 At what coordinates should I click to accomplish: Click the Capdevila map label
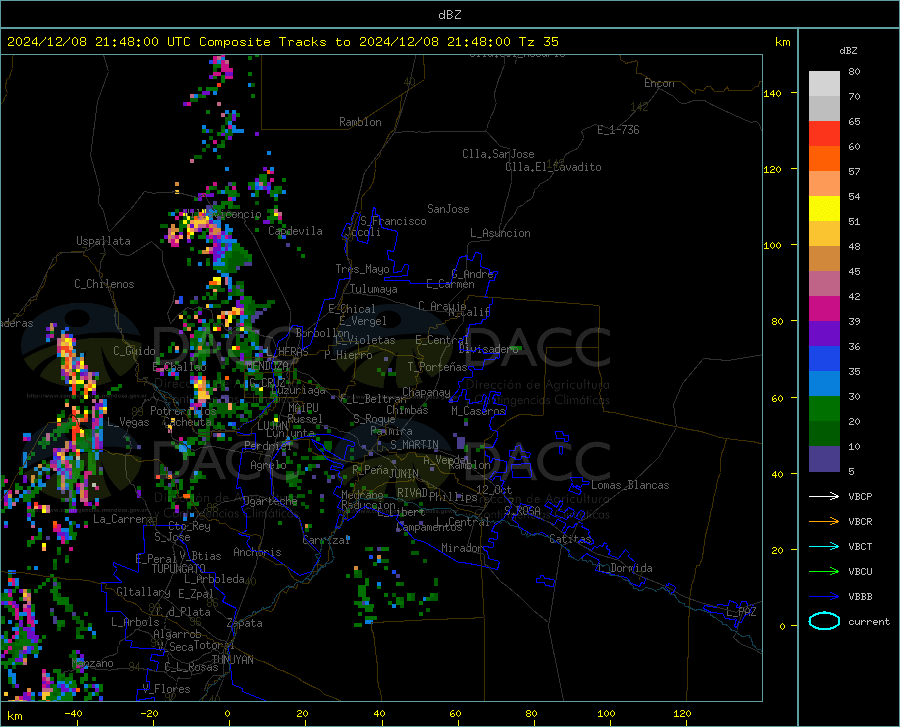[x=295, y=231]
